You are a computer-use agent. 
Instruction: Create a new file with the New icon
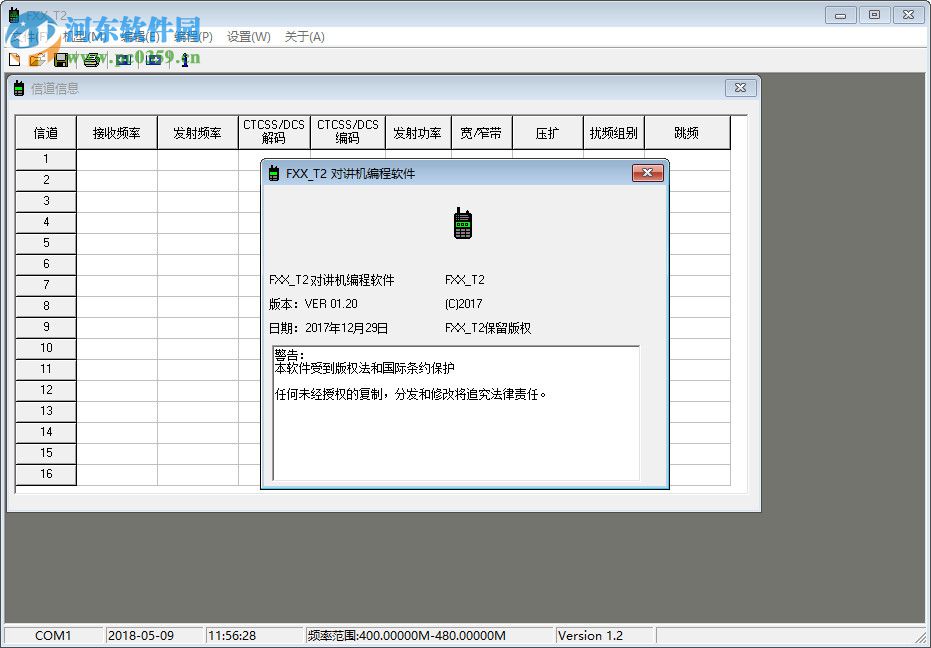14,59
